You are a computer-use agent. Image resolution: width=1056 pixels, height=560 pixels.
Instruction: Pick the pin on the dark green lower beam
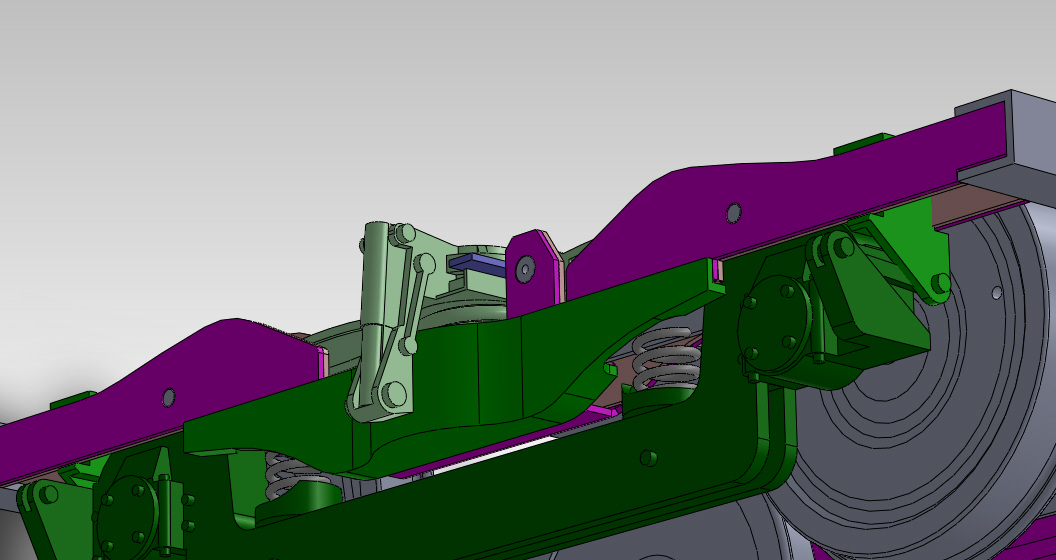click(648, 458)
